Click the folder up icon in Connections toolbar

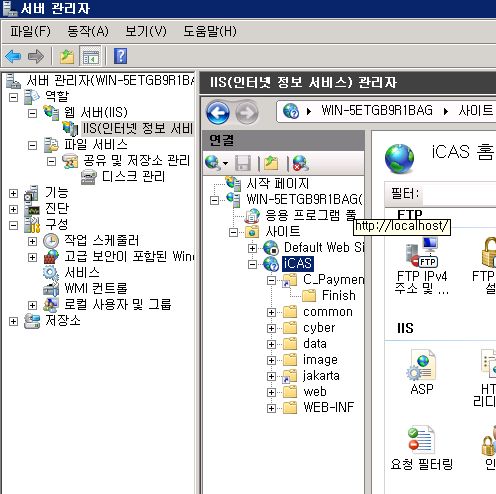click(x=271, y=163)
